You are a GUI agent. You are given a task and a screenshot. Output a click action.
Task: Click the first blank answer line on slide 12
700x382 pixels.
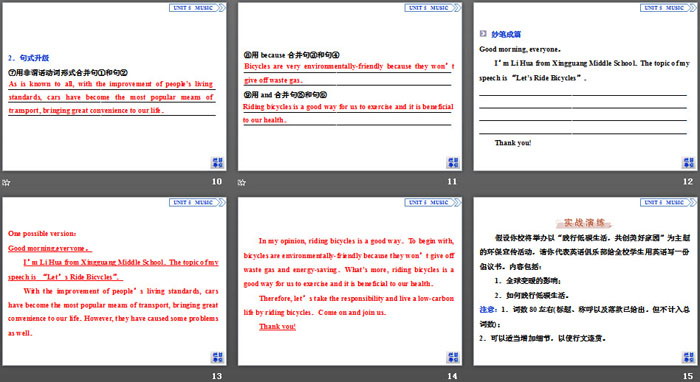583,95
